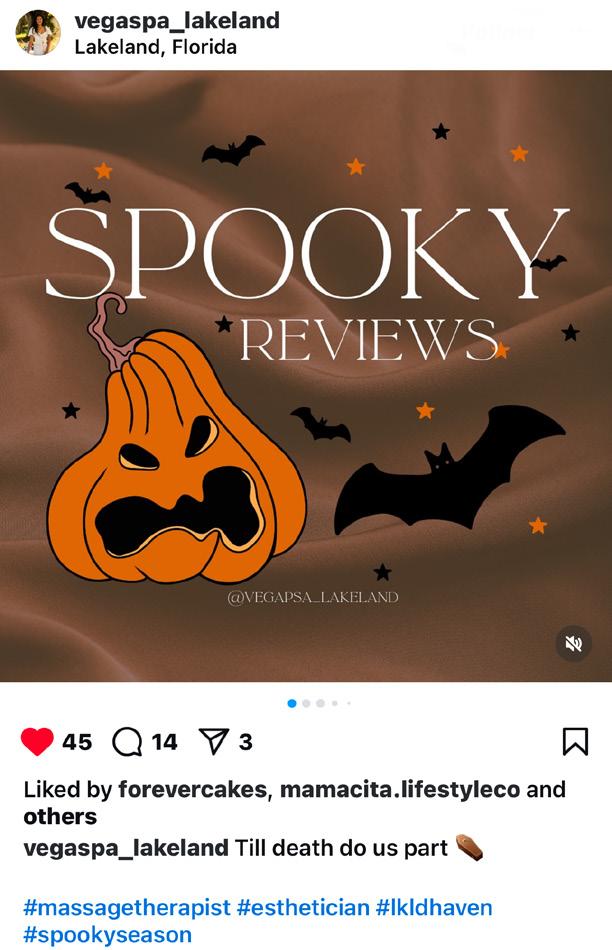Open #spookyseason hashtag
612x950 pixels.
pyautogui.click(x=108, y=935)
